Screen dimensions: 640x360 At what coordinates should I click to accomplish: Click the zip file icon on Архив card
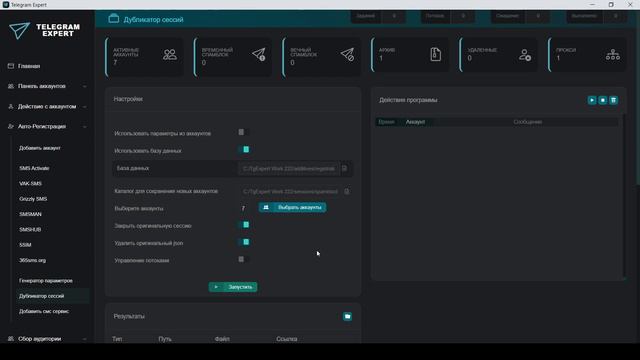coord(436,54)
